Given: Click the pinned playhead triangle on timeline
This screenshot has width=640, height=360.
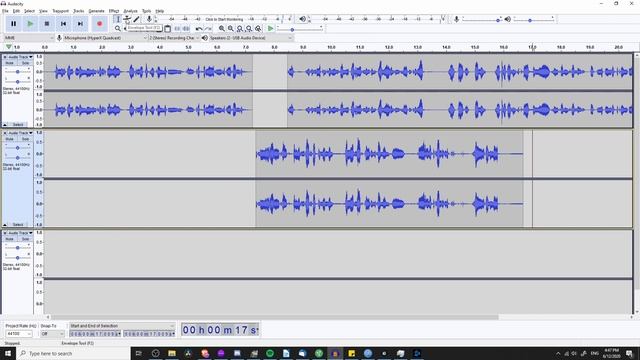Looking at the screenshot, I should [9, 47].
